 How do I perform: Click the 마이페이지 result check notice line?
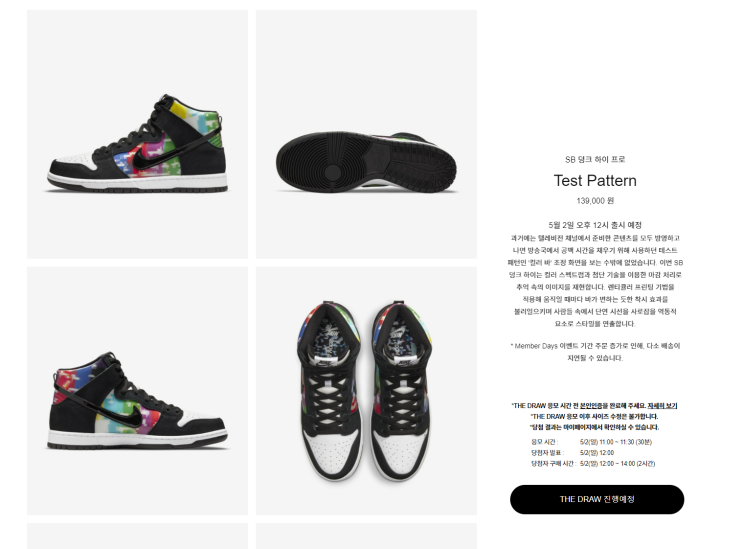[594, 427]
